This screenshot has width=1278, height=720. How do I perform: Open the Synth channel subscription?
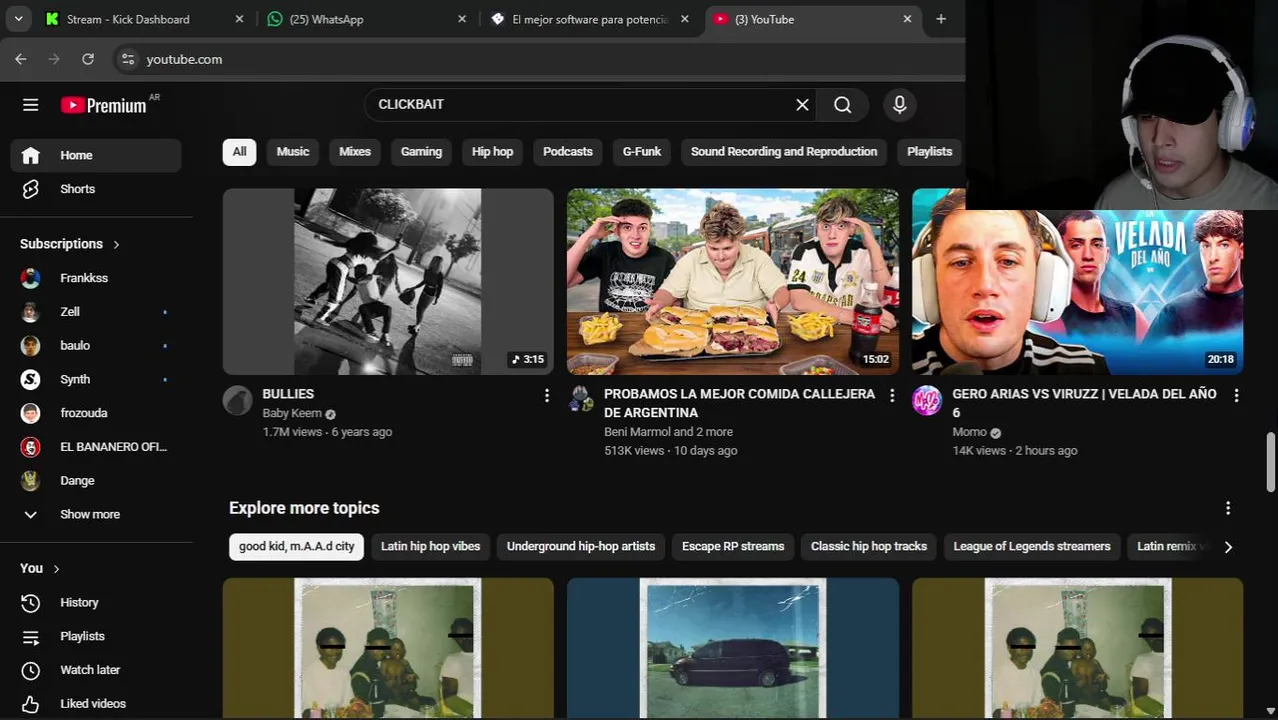pyautogui.click(x=96, y=379)
